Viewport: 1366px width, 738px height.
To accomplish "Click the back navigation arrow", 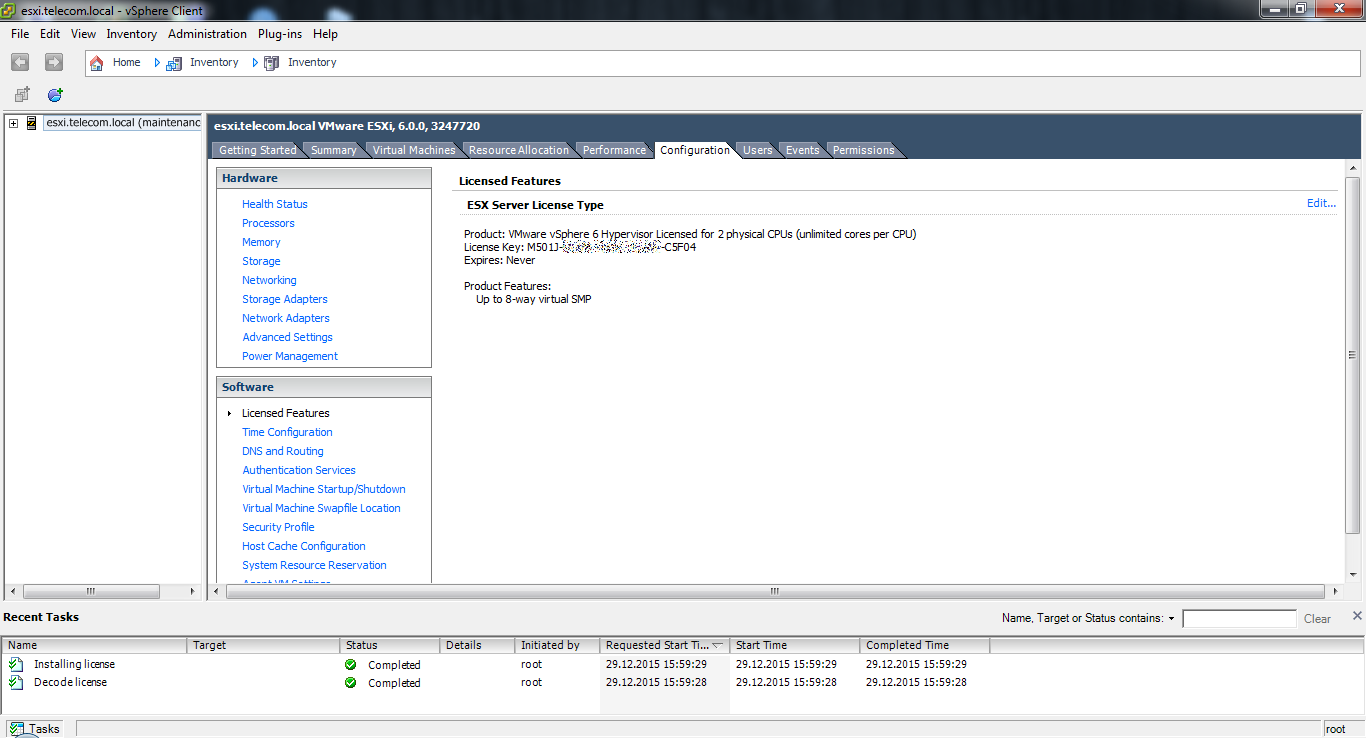I will pyautogui.click(x=20, y=62).
